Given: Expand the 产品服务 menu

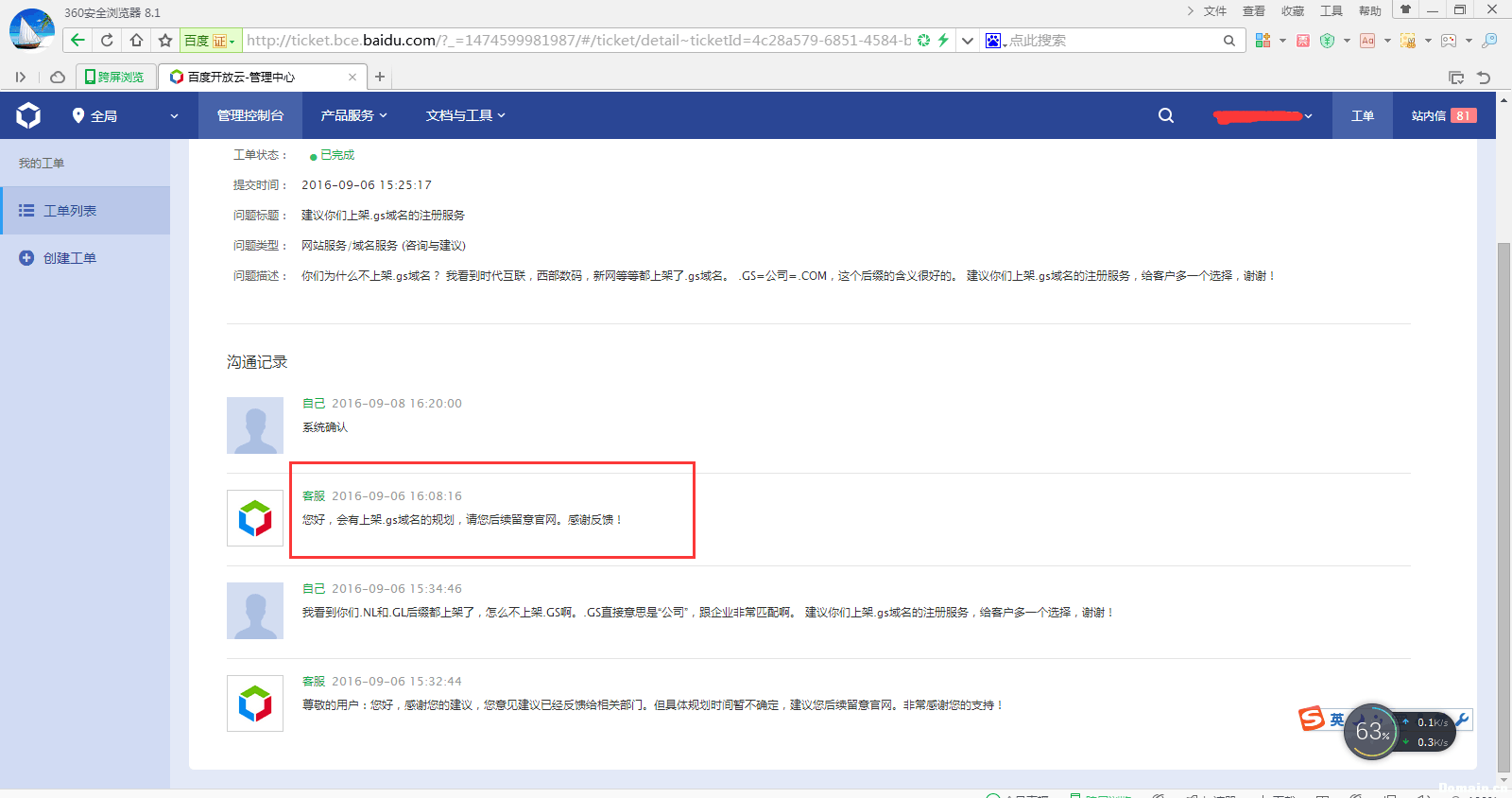Looking at the screenshot, I should coord(353,115).
